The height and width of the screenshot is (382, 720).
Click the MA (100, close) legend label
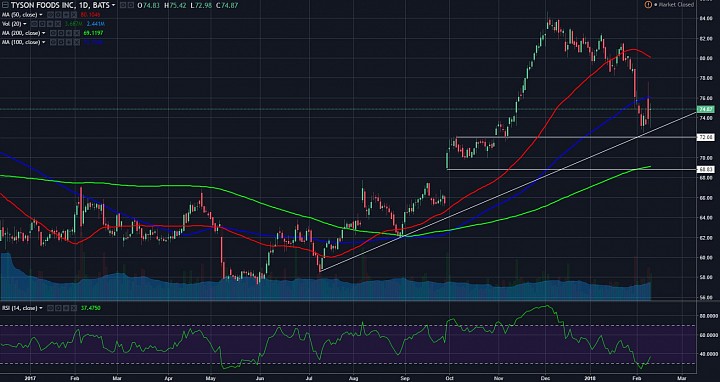[21, 42]
